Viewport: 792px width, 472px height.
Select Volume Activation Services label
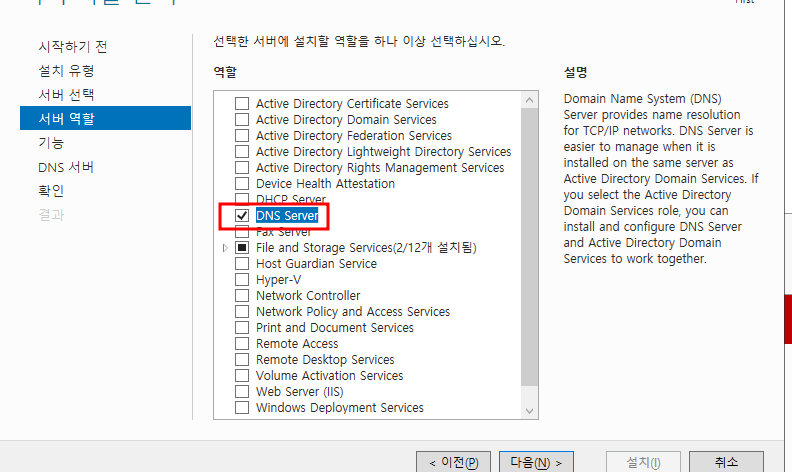329,375
